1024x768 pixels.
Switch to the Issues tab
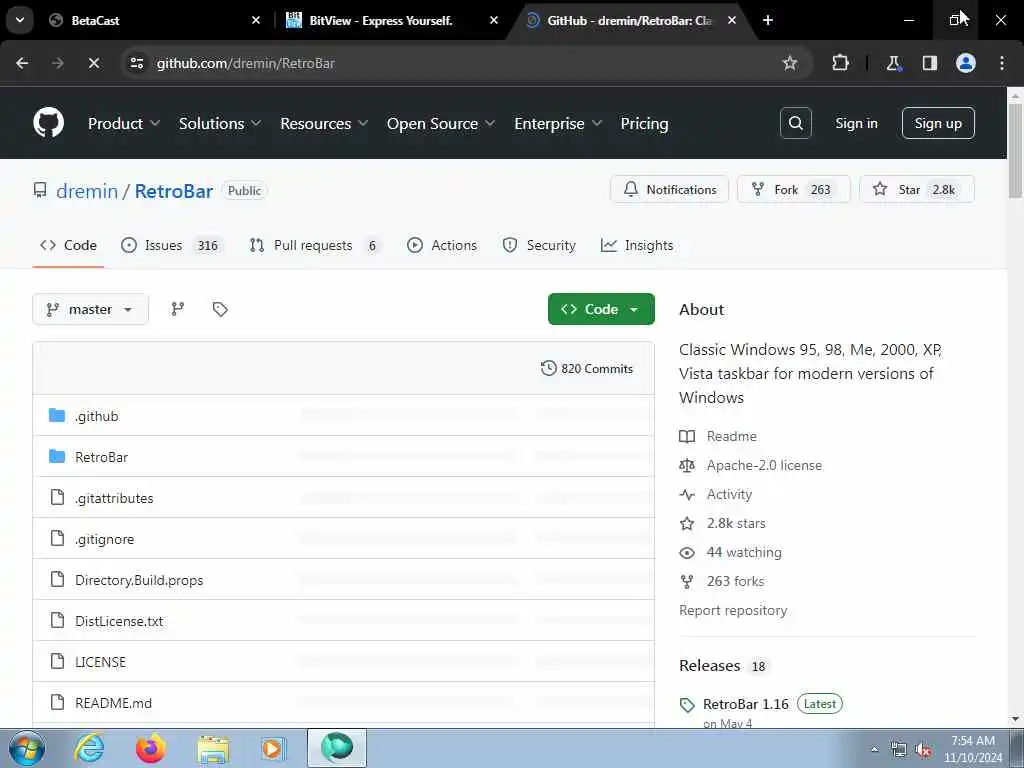(x=172, y=245)
